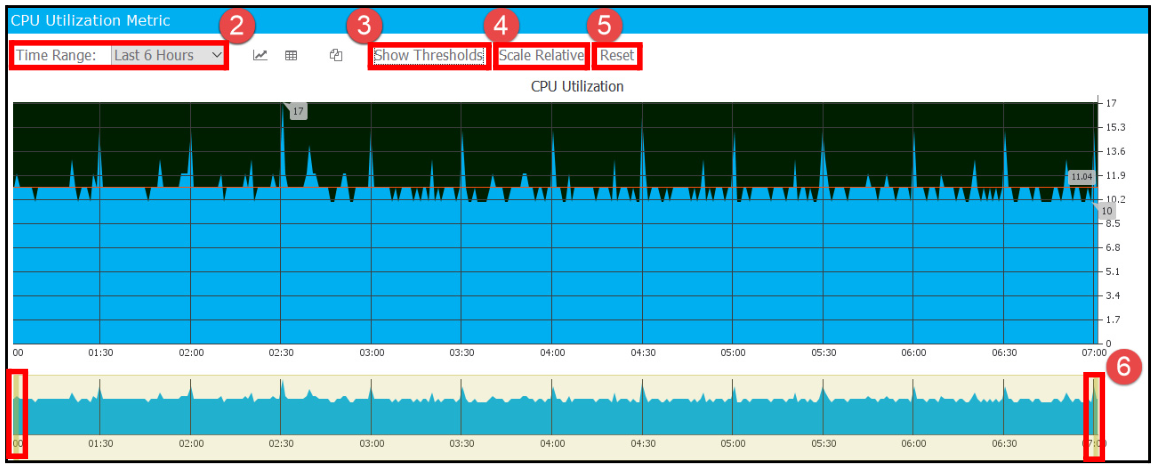The width and height of the screenshot is (1156, 468).
Task: Click the copy chart icon
Action: (336, 55)
